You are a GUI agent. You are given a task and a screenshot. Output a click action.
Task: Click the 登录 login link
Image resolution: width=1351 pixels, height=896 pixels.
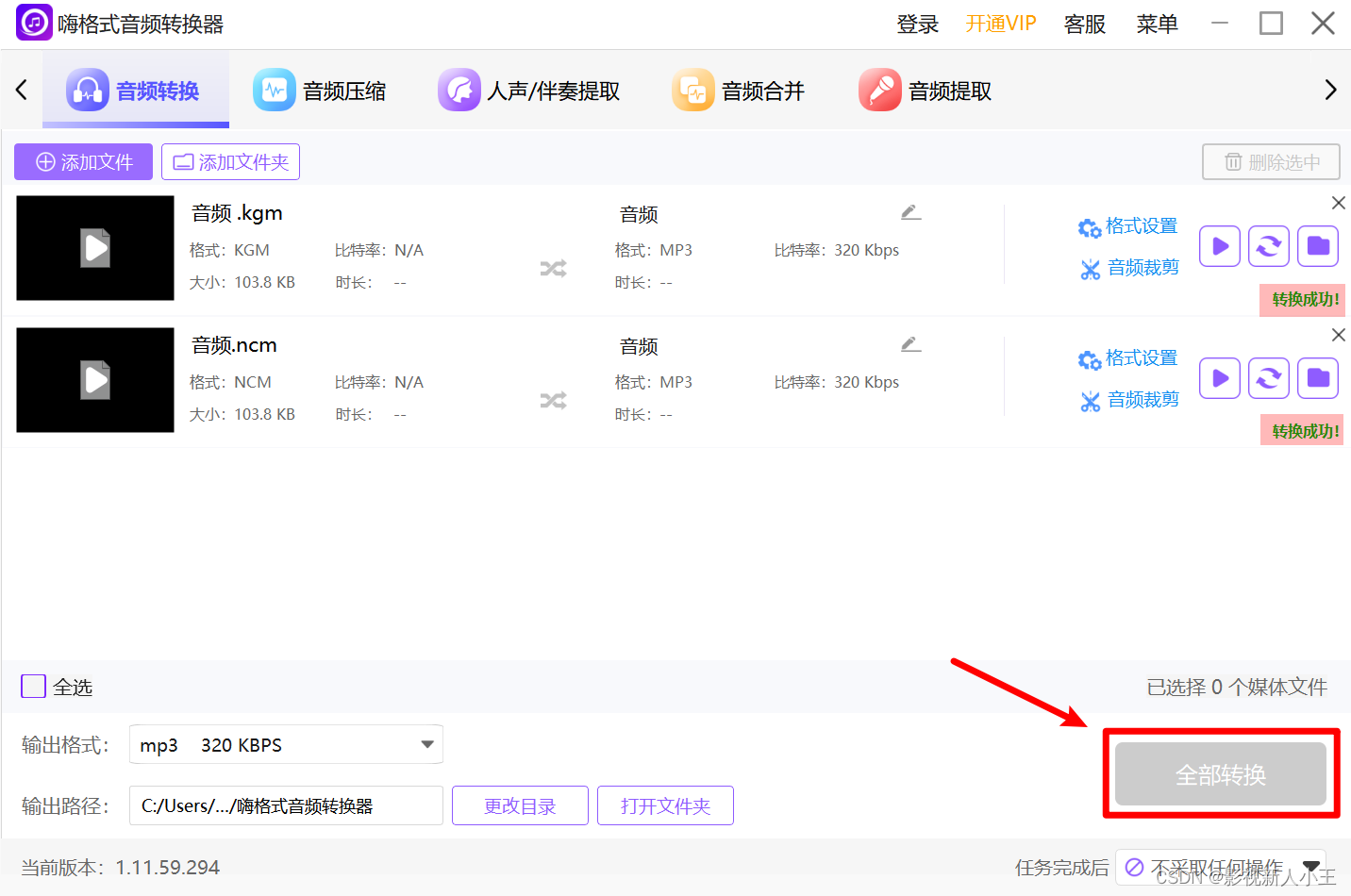pos(917,24)
